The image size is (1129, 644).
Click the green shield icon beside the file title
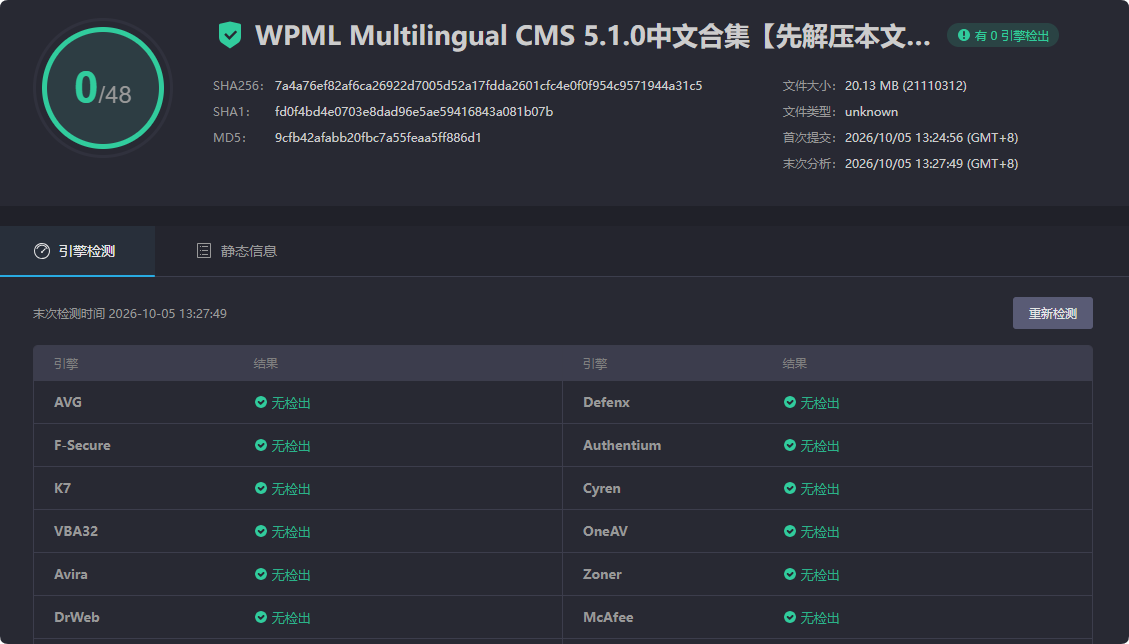coord(230,35)
